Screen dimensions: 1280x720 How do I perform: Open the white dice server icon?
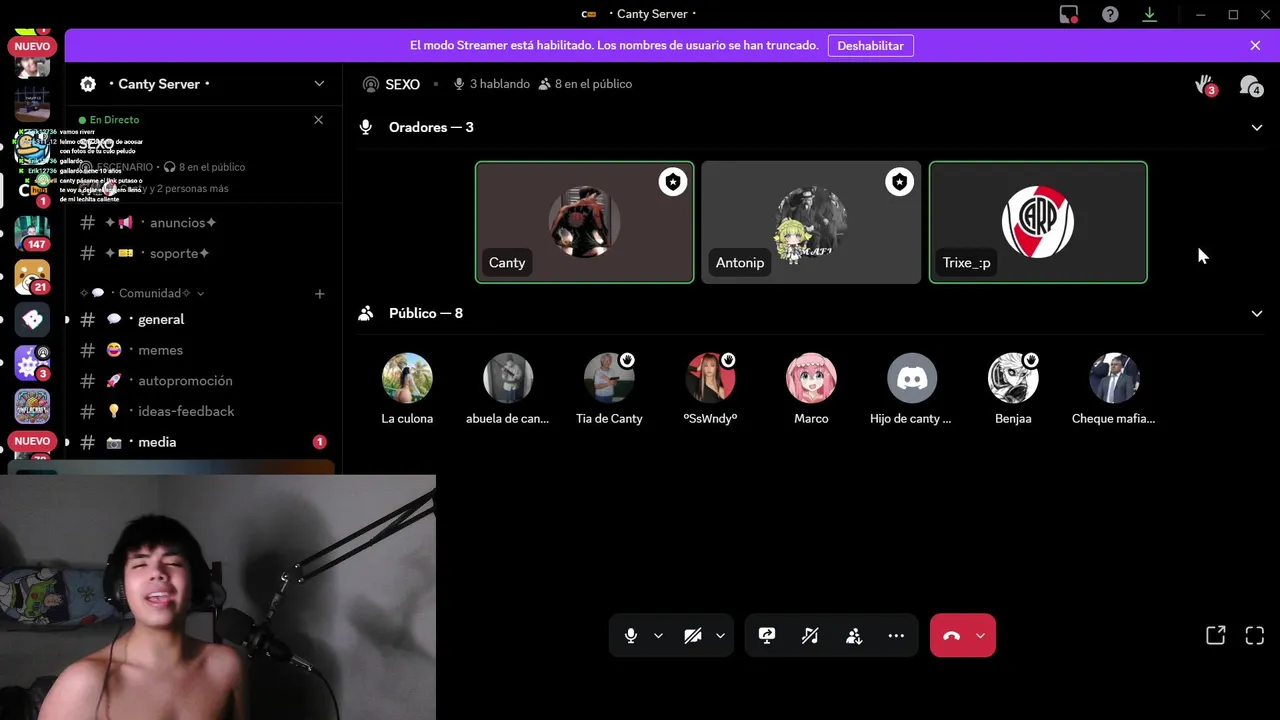click(32, 320)
